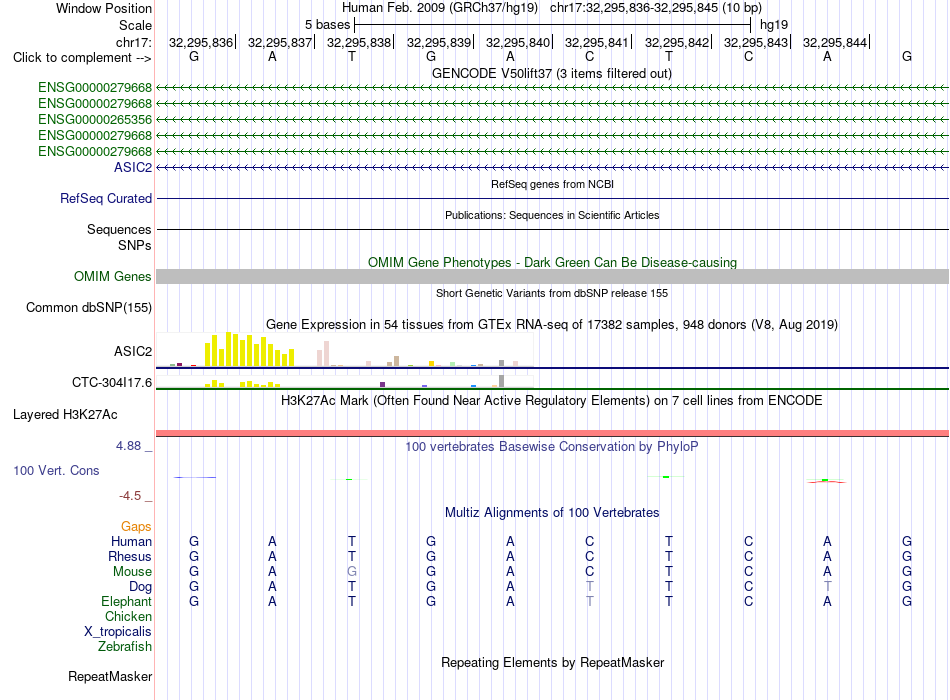Click the Elephant species label
The height and width of the screenshot is (700, 950).
[x=126, y=601]
